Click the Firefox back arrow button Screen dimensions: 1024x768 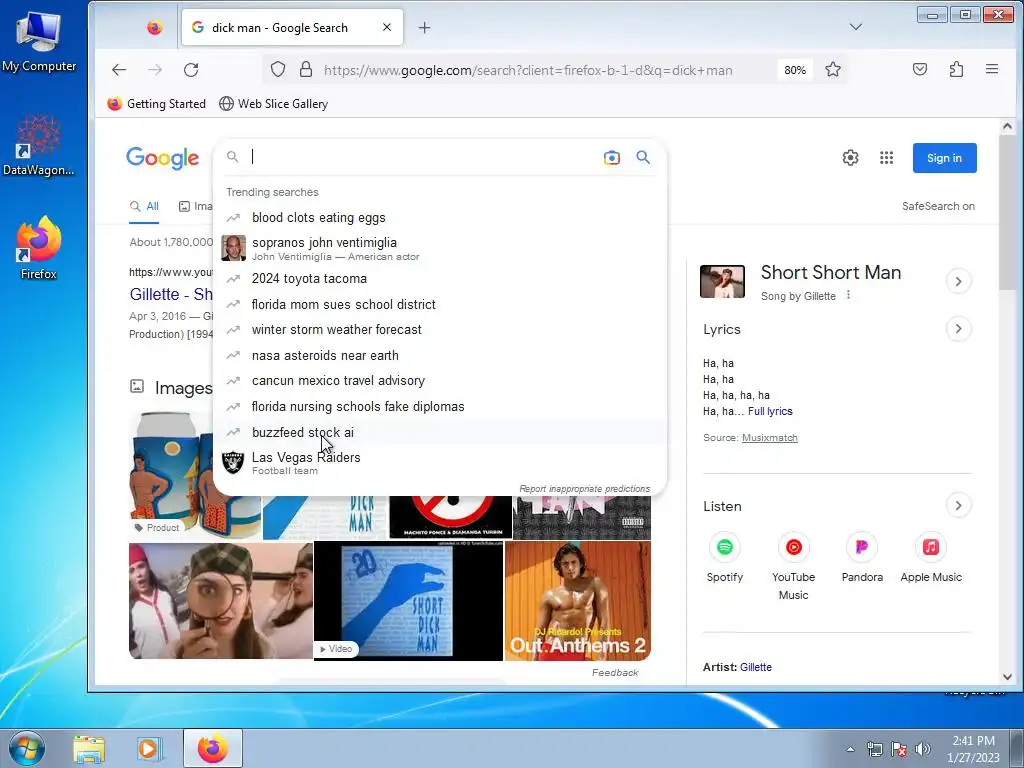tap(119, 70)
